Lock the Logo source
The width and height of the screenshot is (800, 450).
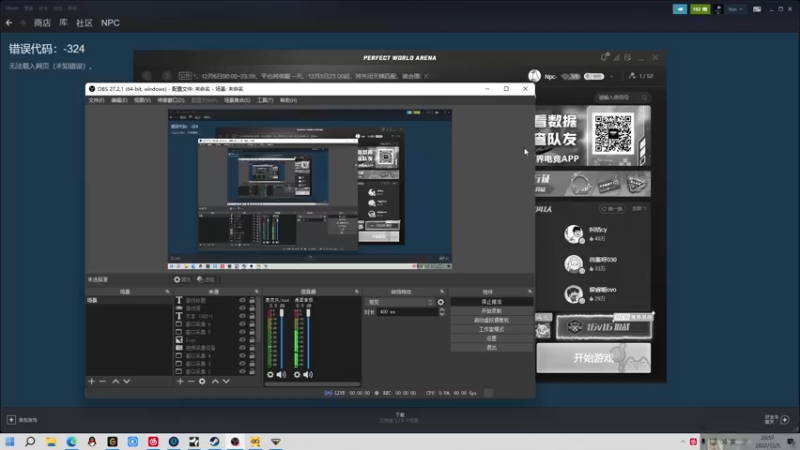click(x=252, y=340)
